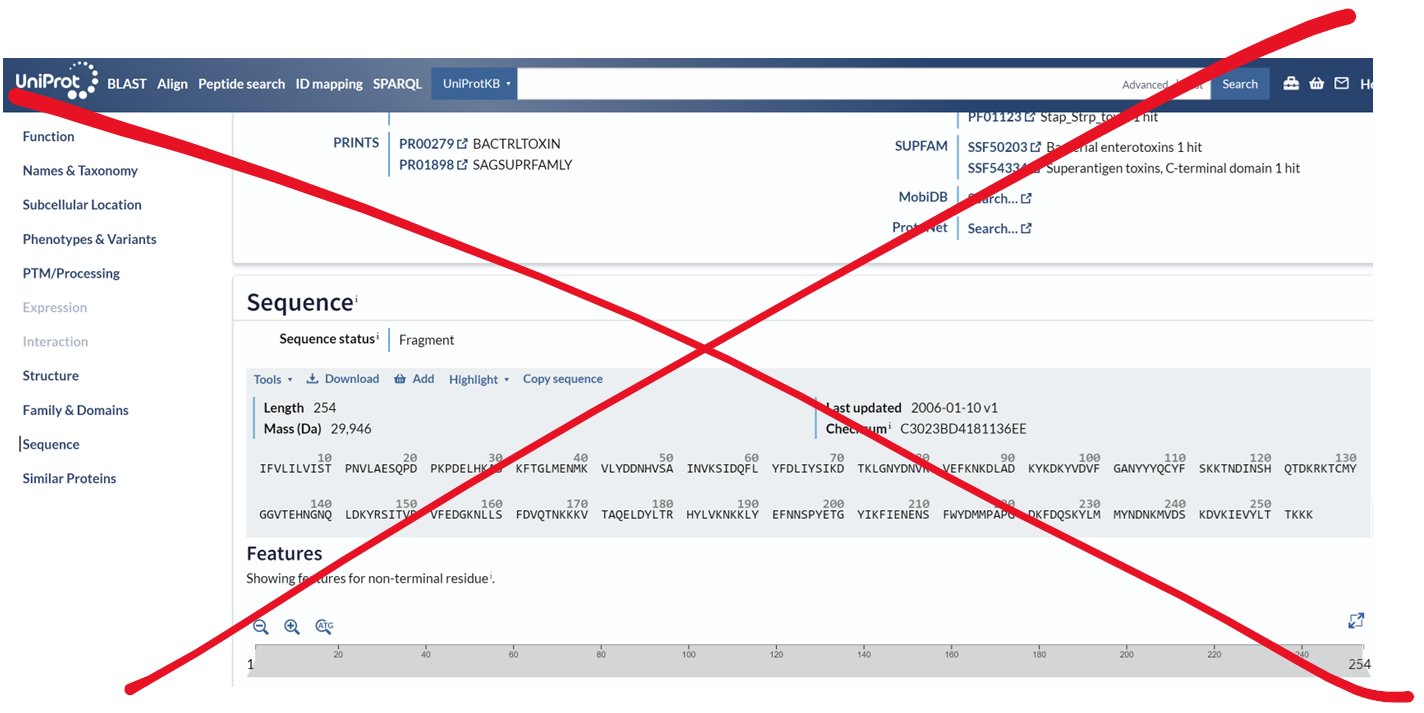Click position 100 on the feature ruler

coord(689,654)
